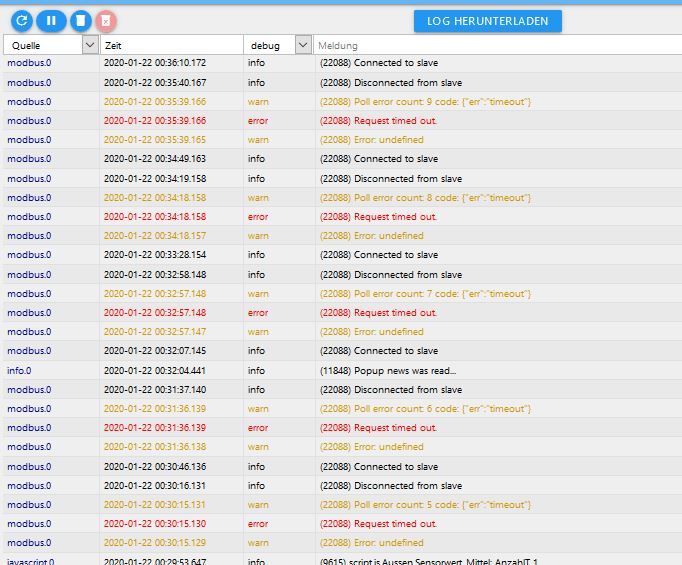Select message Poll error count: 8
The image size is (682, 565).
click(x=425, y=198)
